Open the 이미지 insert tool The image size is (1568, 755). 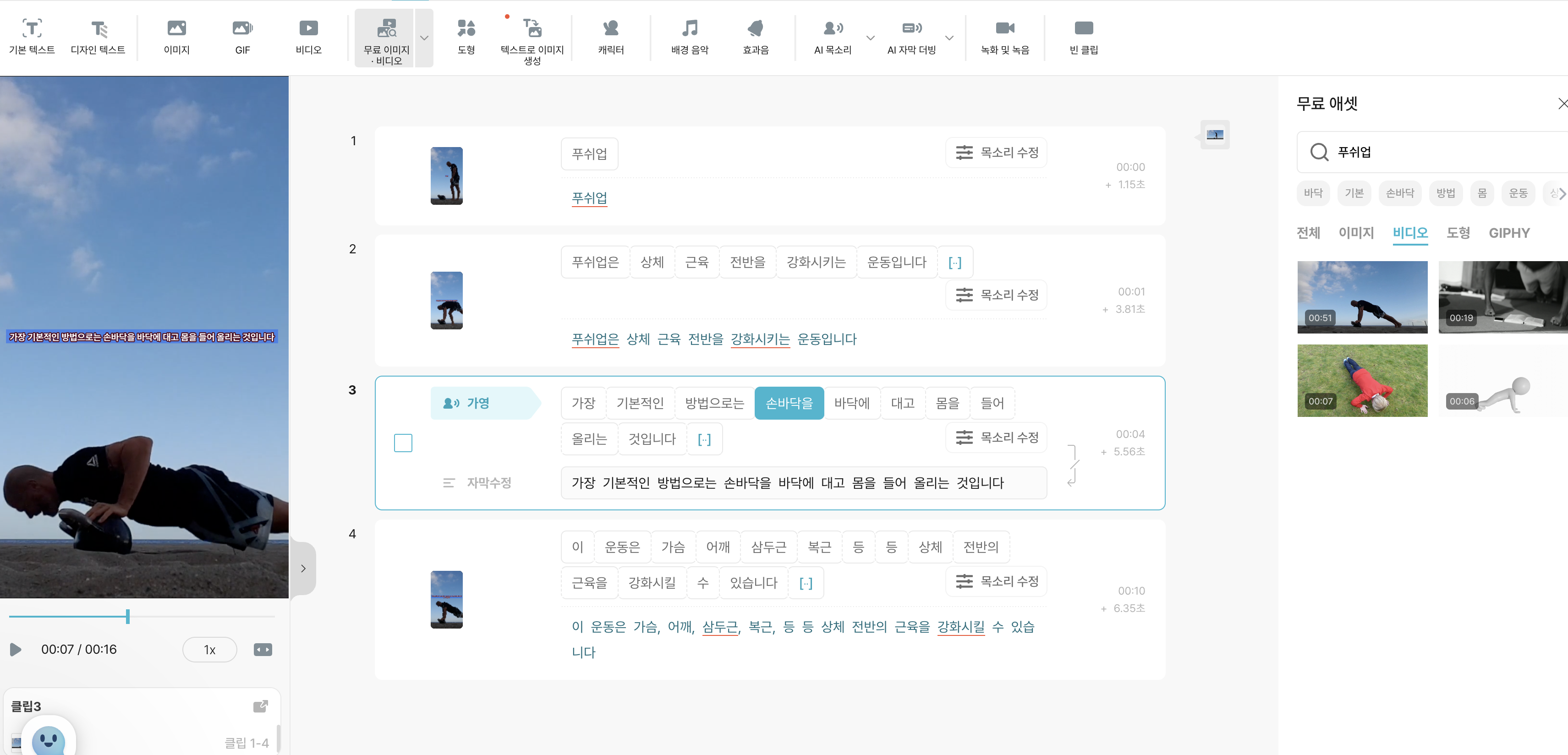pyautogui.click(x=176, y=37)
